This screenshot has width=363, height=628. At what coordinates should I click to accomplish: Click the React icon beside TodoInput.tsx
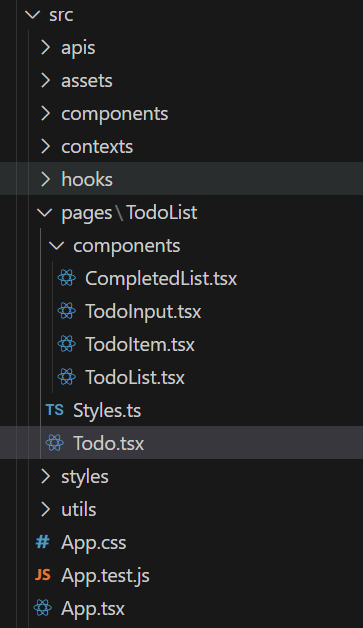(67, 311)
